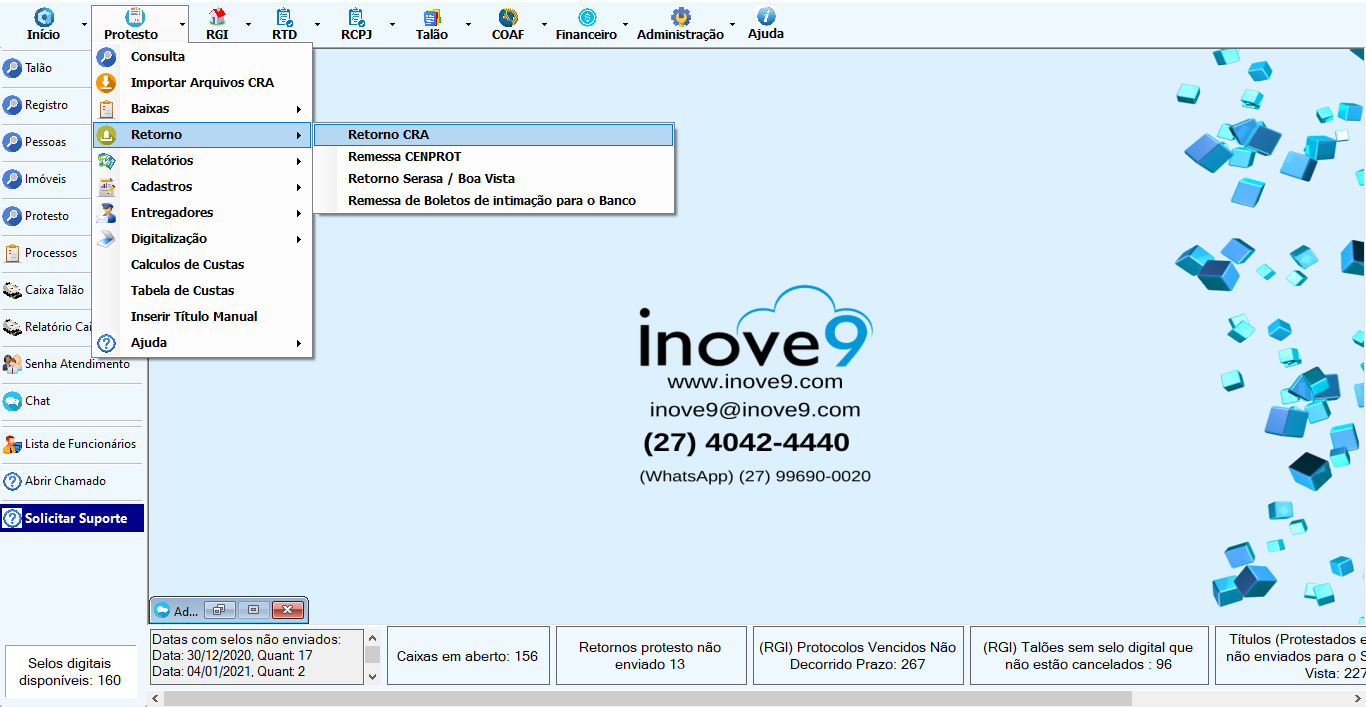Screen dimensions: 1366x707
Task: Click the Entregadores person icon
Action: point(107,213)
